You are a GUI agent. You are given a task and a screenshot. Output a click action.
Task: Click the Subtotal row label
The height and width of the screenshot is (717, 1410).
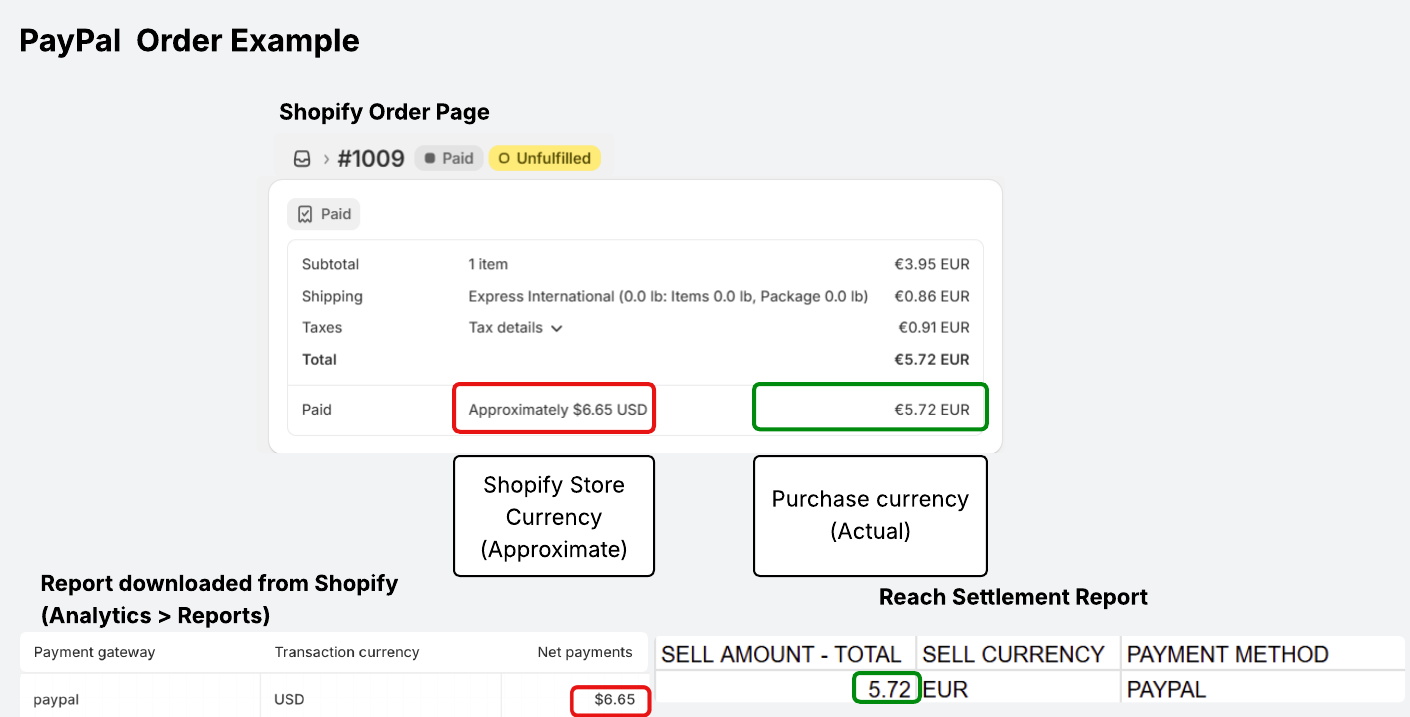coord(330,264)
